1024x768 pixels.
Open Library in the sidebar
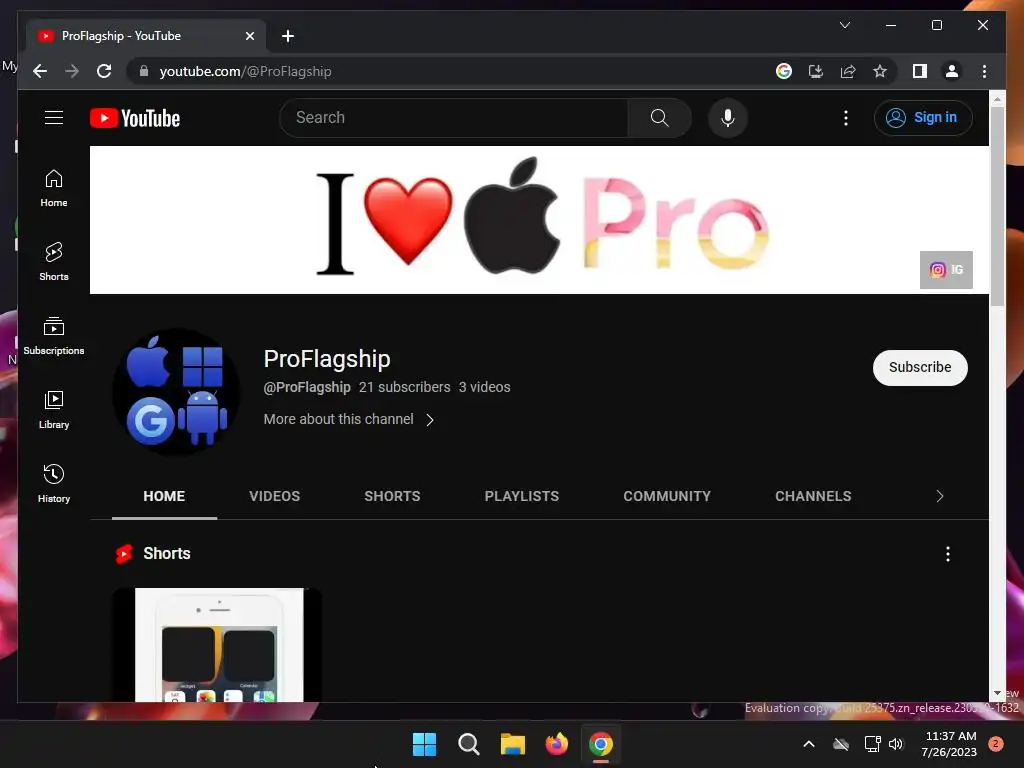54,410
